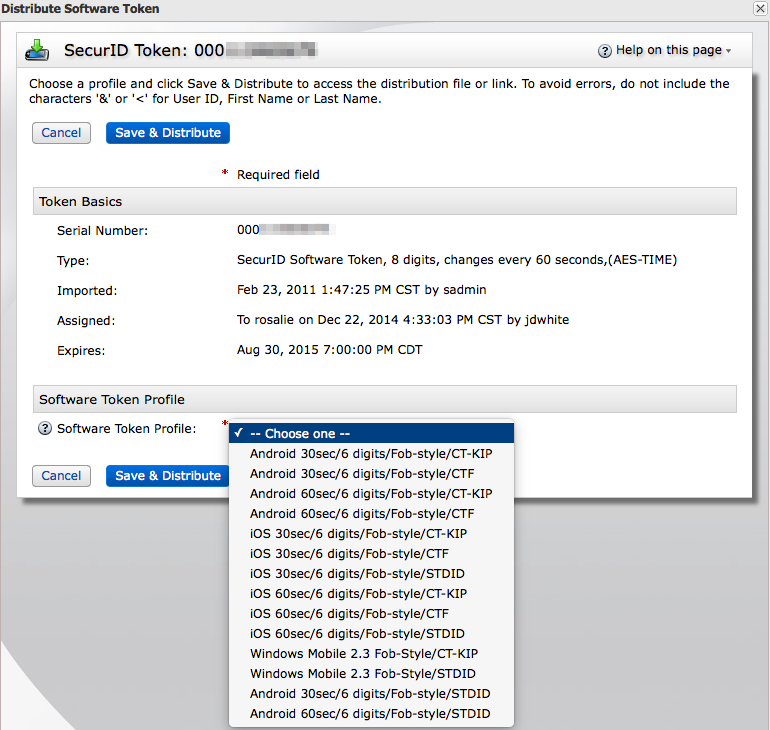The width and height of the screenshot is (770, 730).
Task: Select the -- Choose one -- option
Action: click(x=371, y=433)
